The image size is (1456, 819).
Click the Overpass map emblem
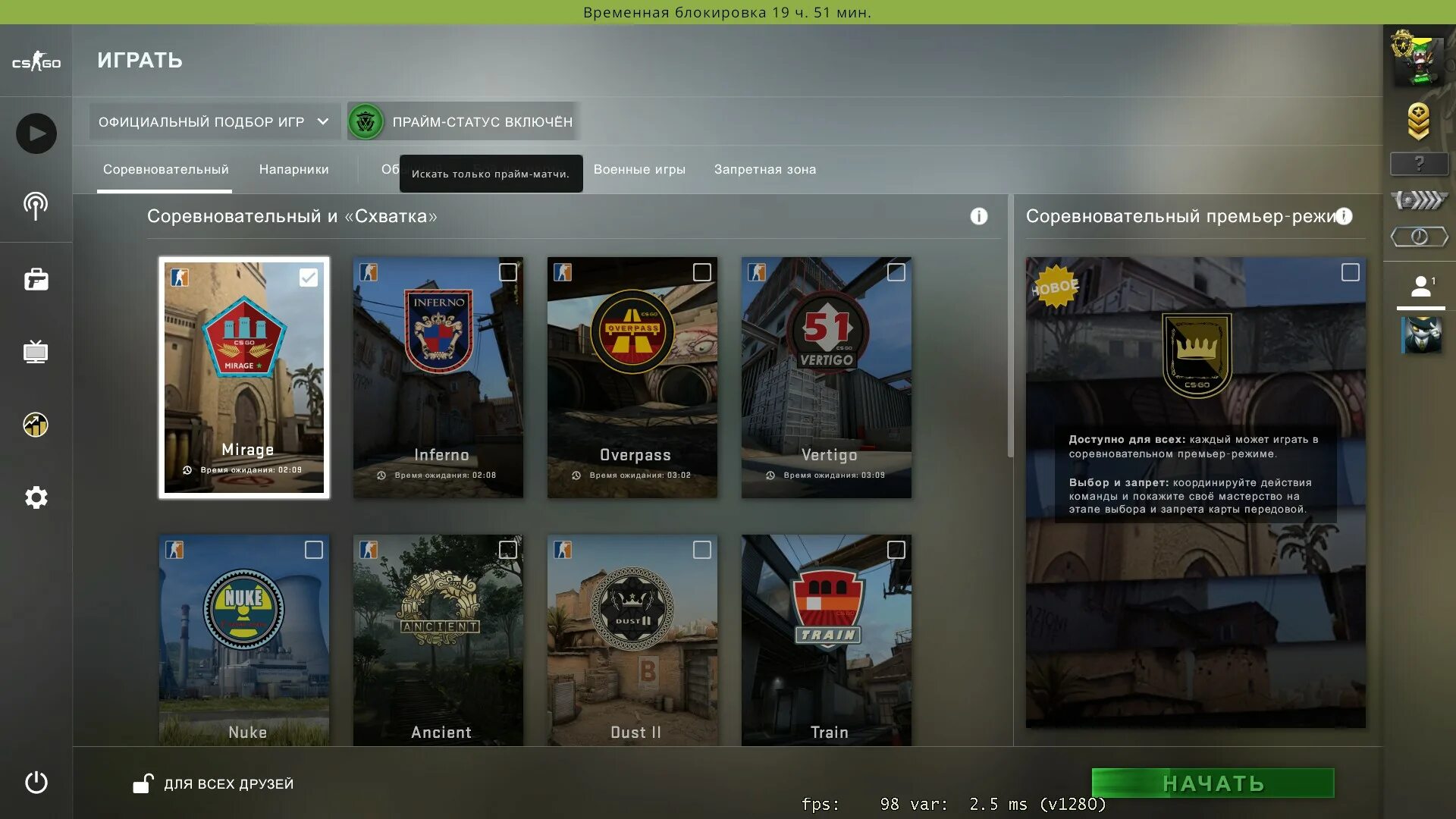pyautogui.click(x=632, y=331)
